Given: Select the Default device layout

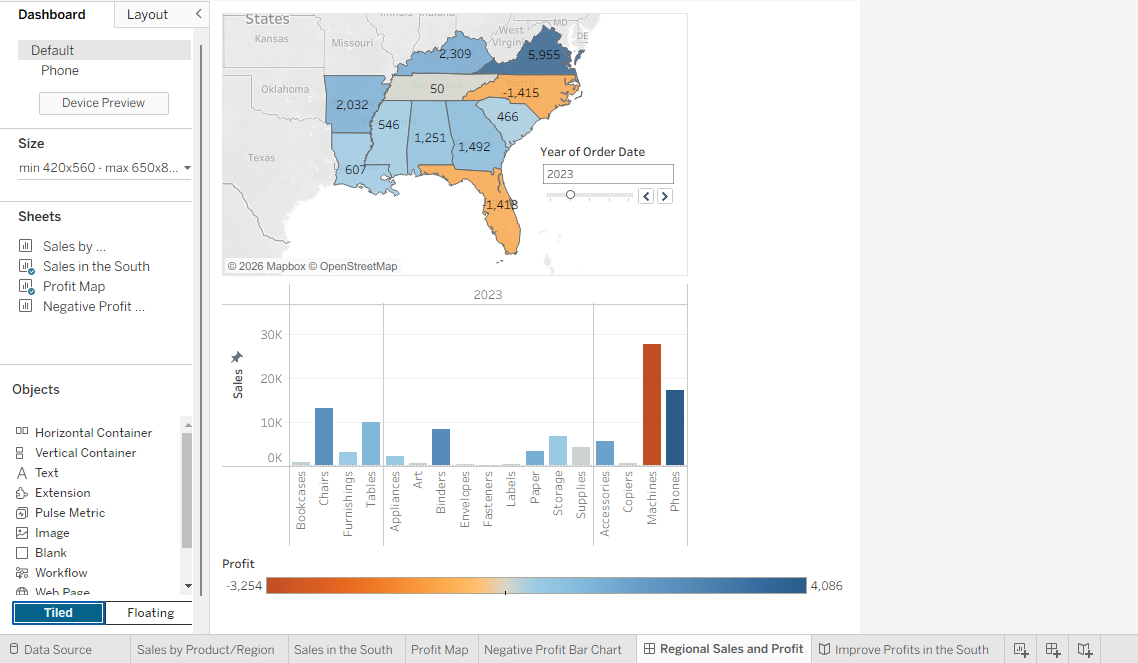Looking at the screenshot, I should (x=104, y=50).
